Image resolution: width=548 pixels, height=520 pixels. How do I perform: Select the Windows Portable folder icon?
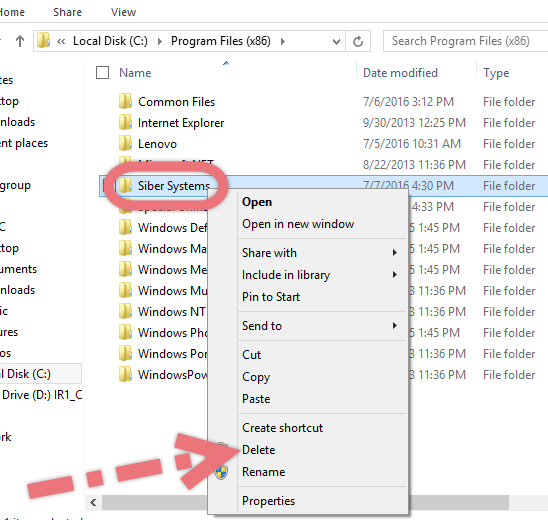[x=125, y=353]
